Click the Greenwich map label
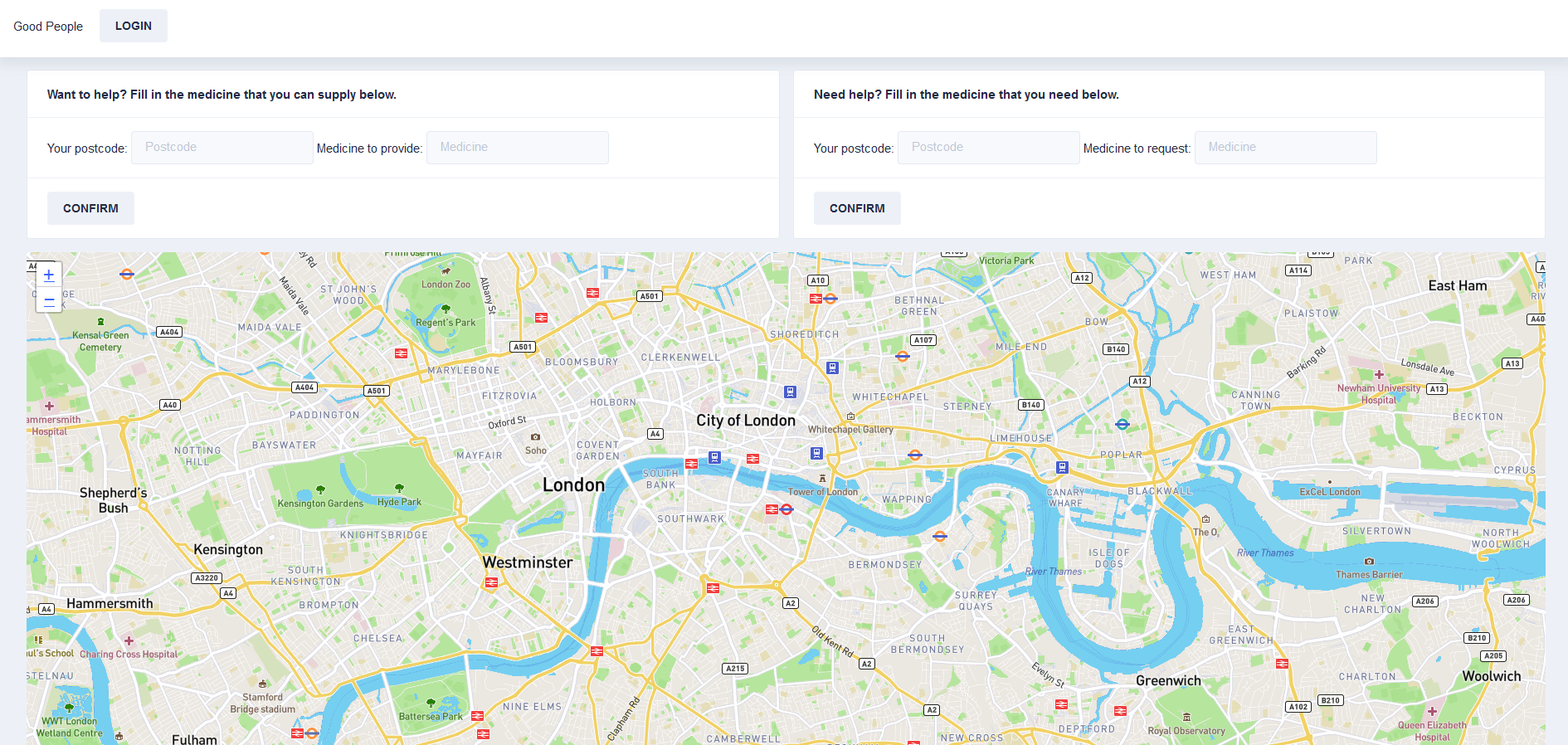 coord(1168,681)
